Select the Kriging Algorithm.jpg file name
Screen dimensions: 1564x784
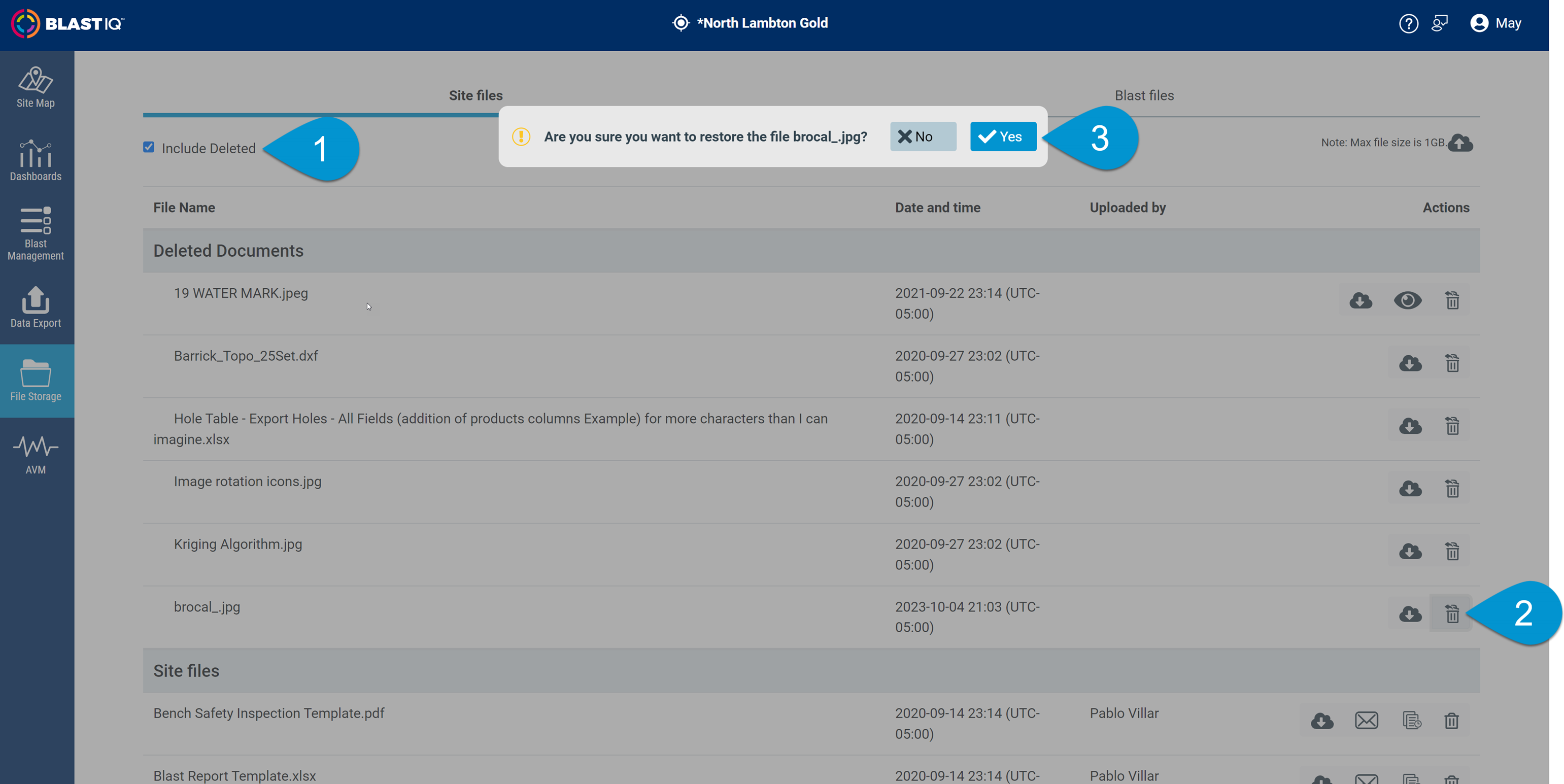click(238, 544)
